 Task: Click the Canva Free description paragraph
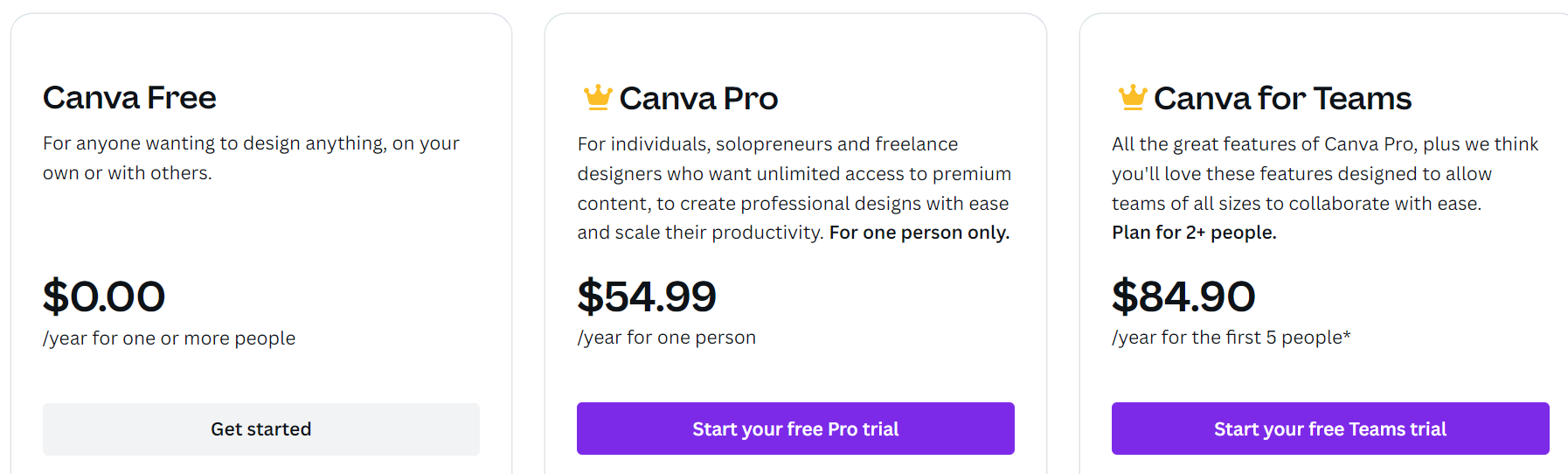tap(251, 158)
